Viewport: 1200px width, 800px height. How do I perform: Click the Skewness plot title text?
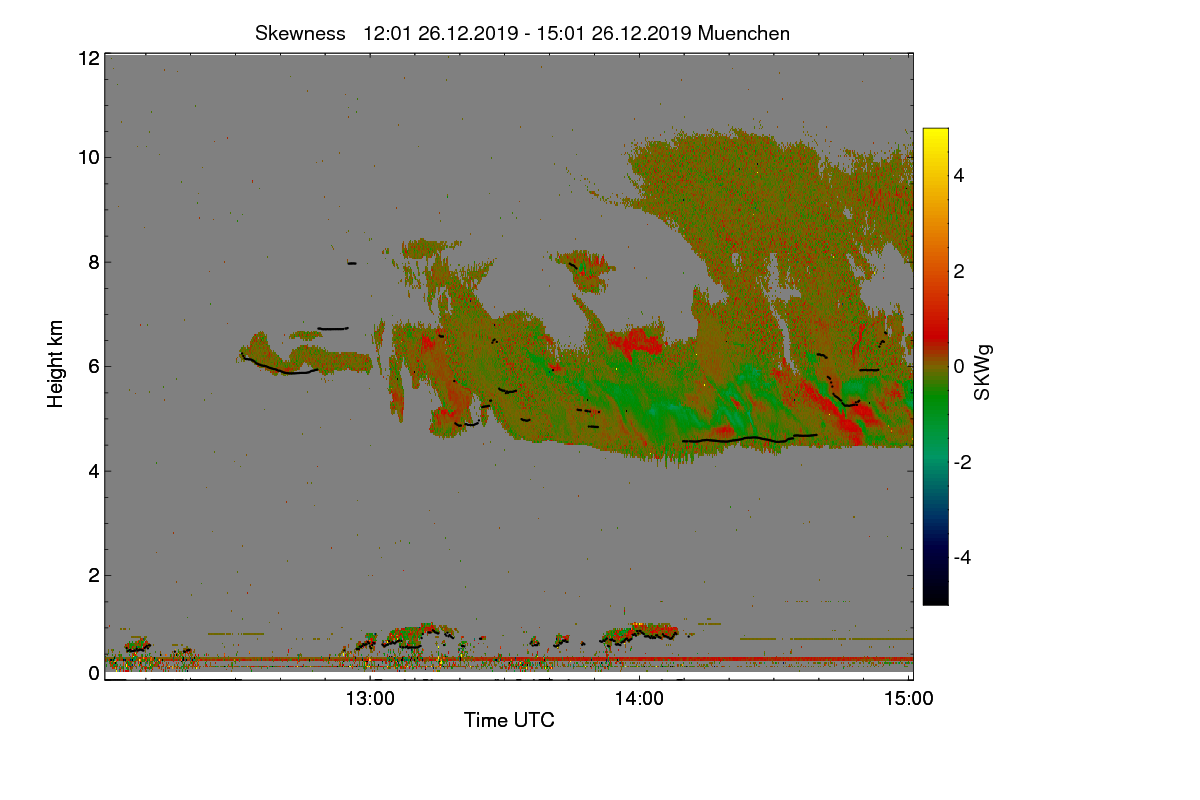click(522, 33)
